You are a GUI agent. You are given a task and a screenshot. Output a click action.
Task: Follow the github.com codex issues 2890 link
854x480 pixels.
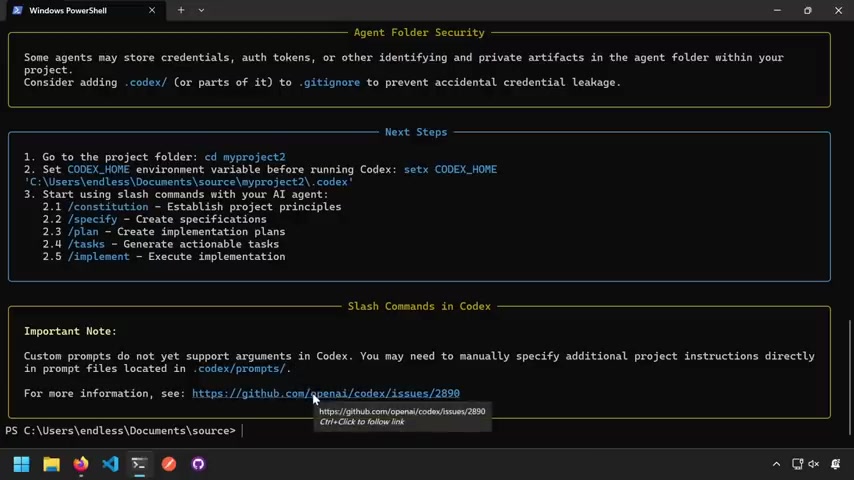point(326,393)
